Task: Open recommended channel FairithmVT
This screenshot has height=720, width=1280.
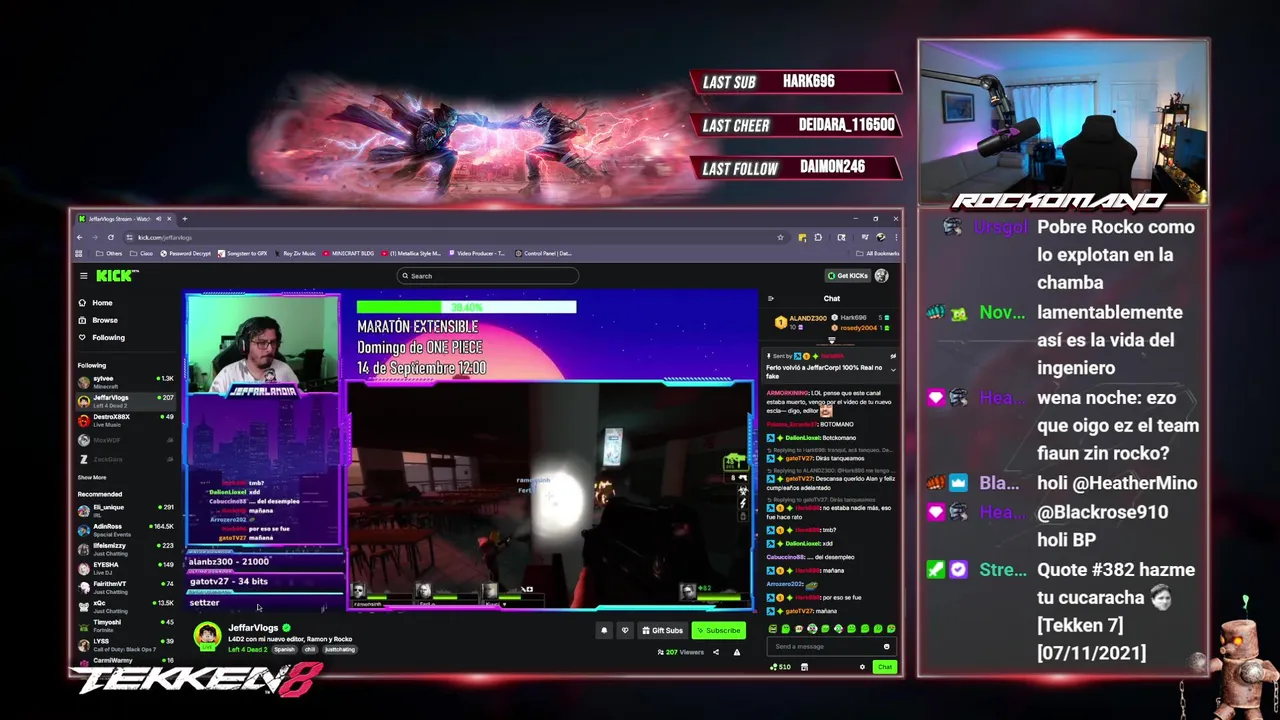Action: [126, 586]
